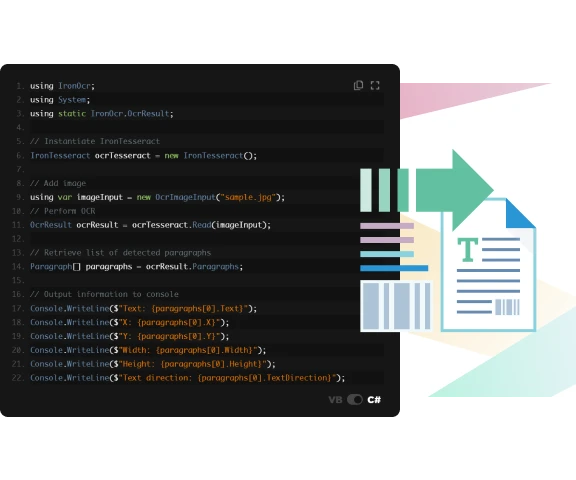
Task: Expand code block with the fullscreen icon
Action: 375,86
